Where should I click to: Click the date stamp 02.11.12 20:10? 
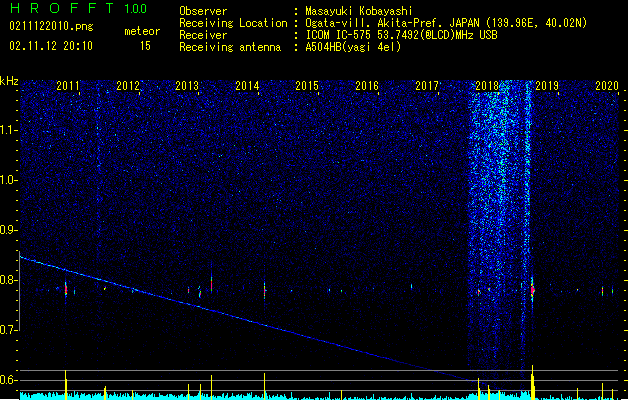tap(51, 46)
